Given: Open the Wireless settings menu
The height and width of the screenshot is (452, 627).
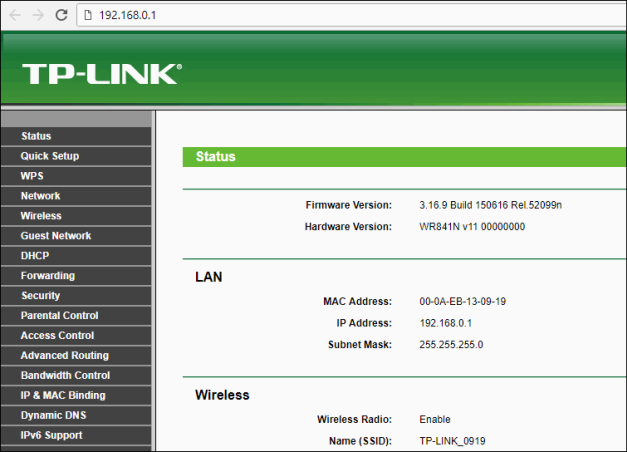Looking at the screenshot, I should pyautogui.click(x=76, y=216).
